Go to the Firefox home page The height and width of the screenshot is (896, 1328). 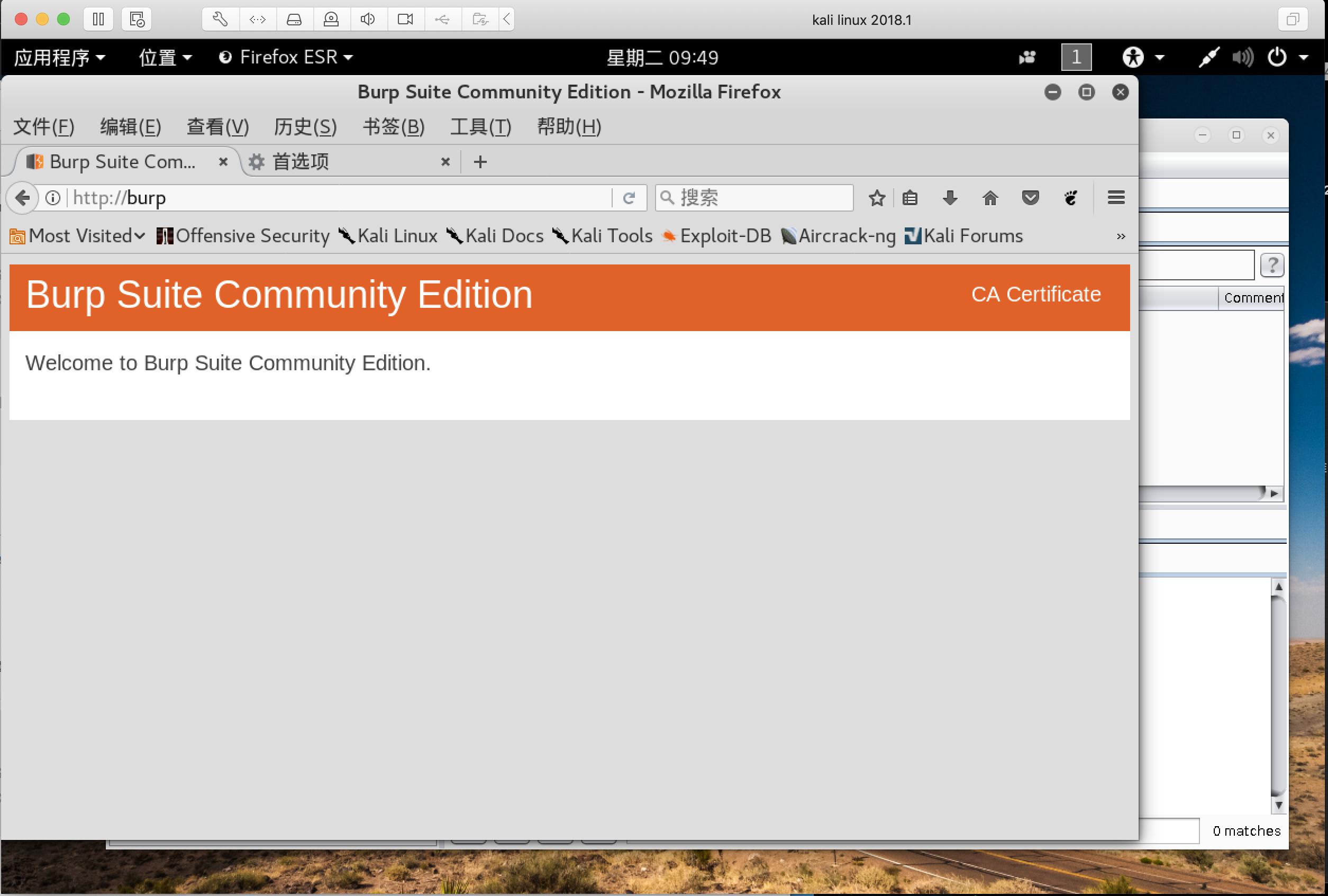tap(990, 198)
